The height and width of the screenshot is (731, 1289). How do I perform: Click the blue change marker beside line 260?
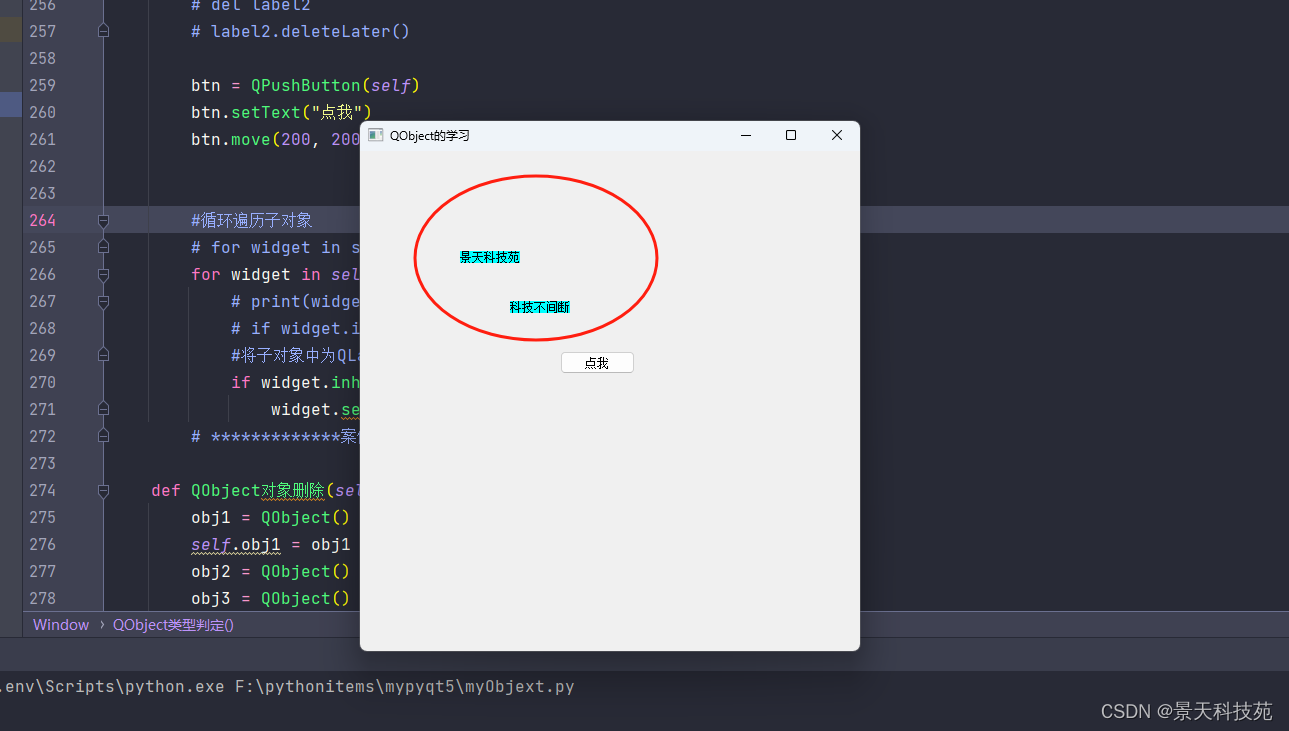[10, 105]
